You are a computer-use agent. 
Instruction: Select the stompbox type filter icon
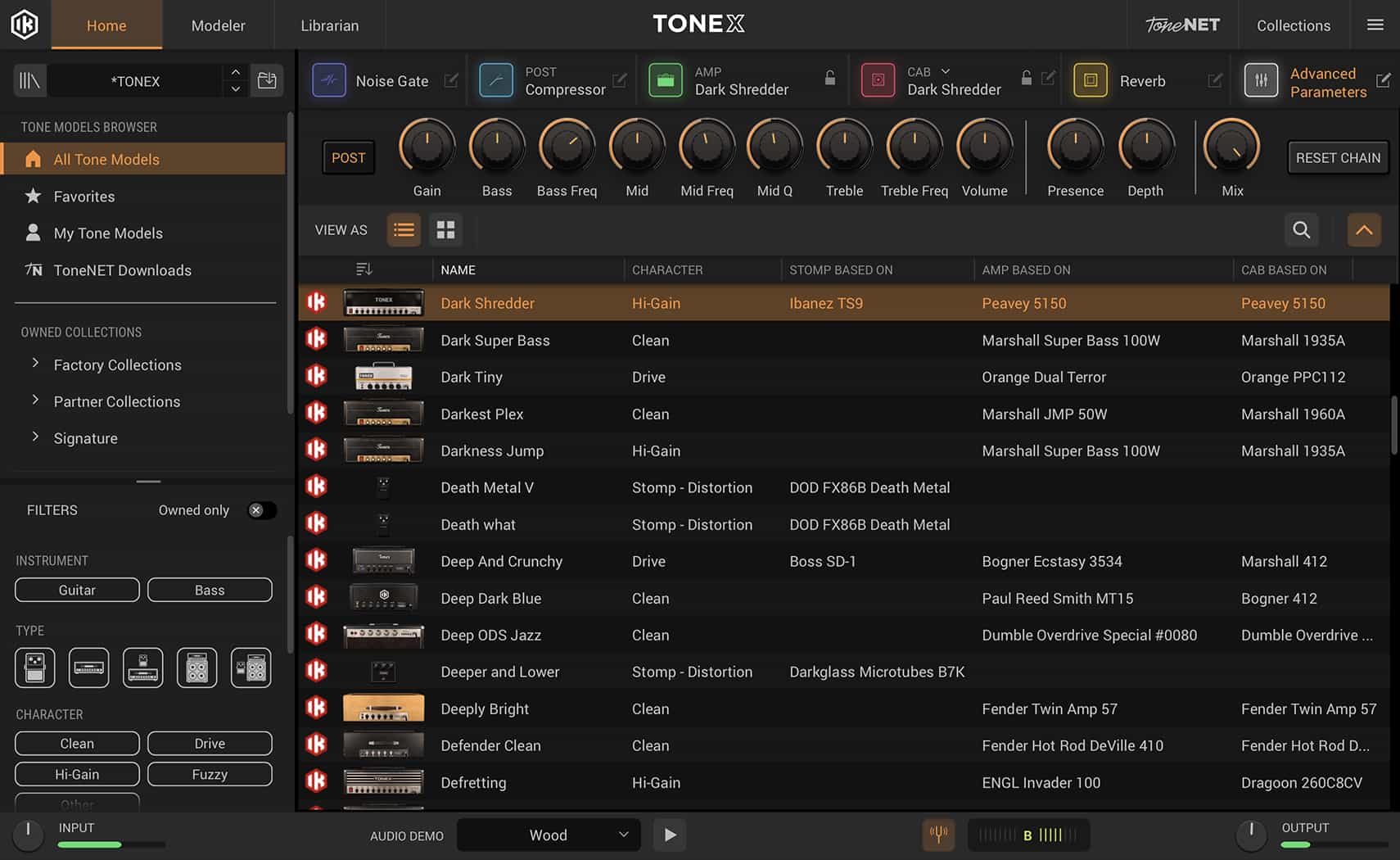(x=34, y=668)
